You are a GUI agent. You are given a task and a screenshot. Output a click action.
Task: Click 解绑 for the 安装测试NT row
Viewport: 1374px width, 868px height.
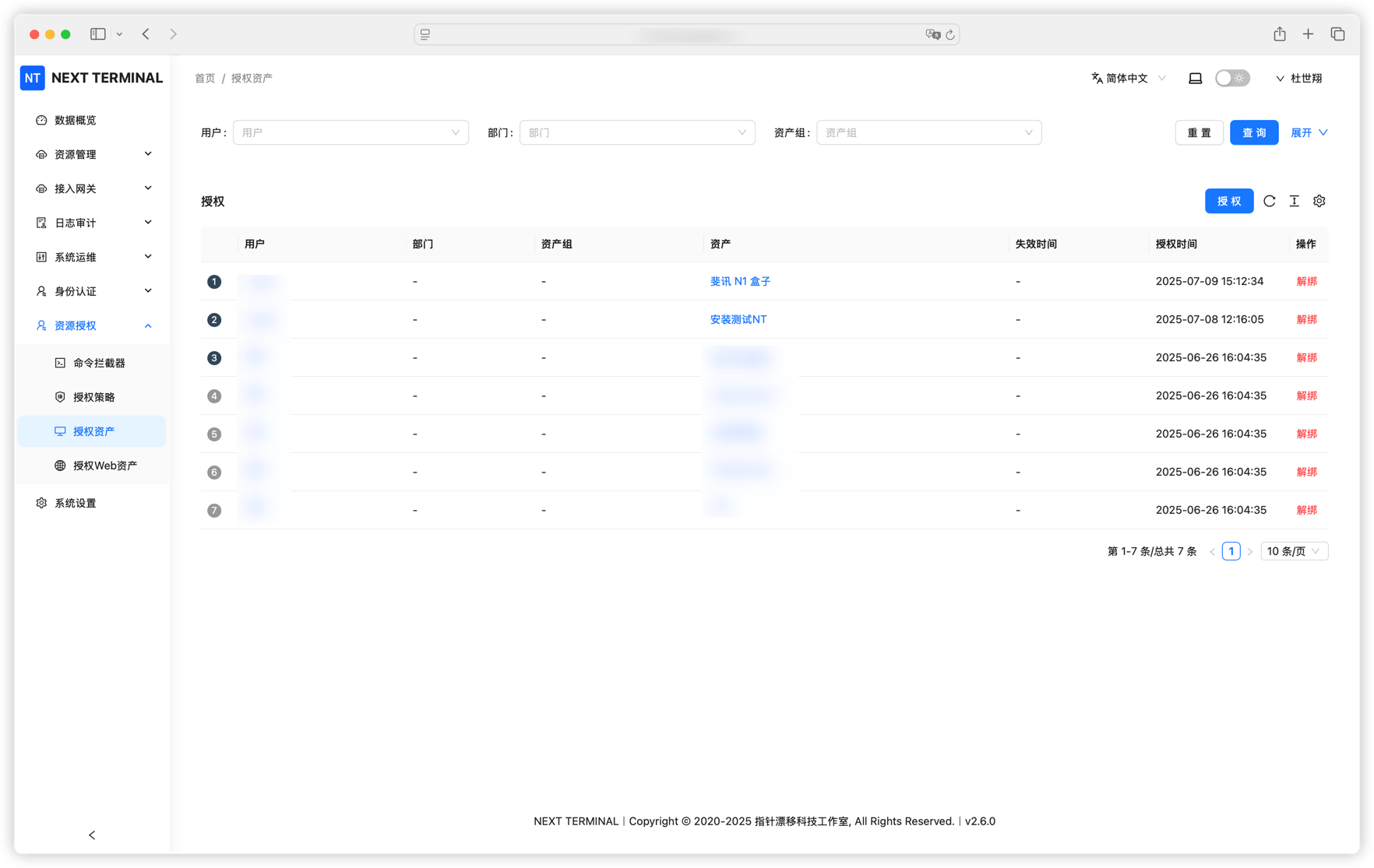coord(1306,319)
